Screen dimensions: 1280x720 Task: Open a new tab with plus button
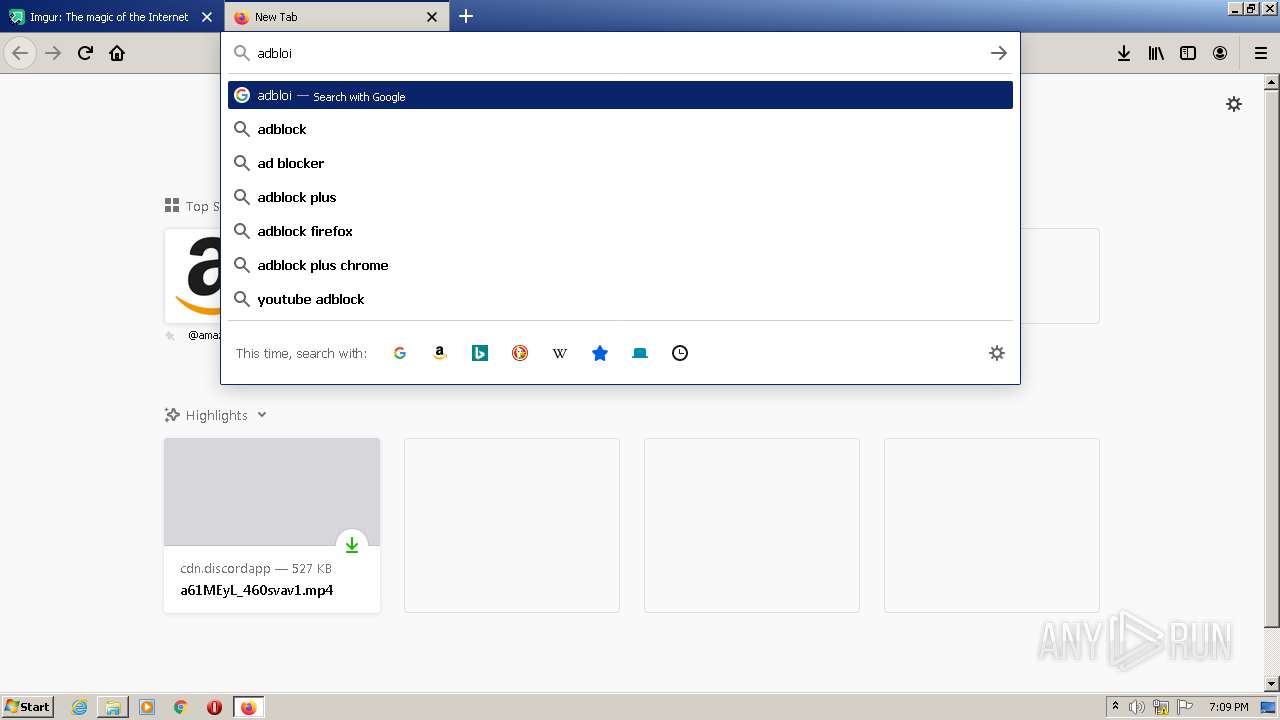tap(466, 16)
